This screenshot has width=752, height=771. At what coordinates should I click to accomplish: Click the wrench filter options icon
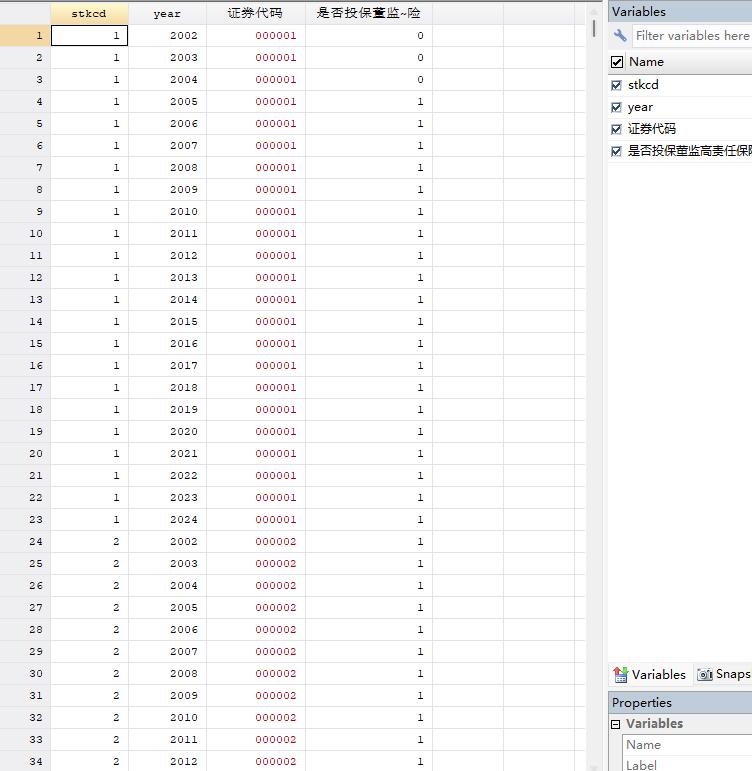point(620,36)
